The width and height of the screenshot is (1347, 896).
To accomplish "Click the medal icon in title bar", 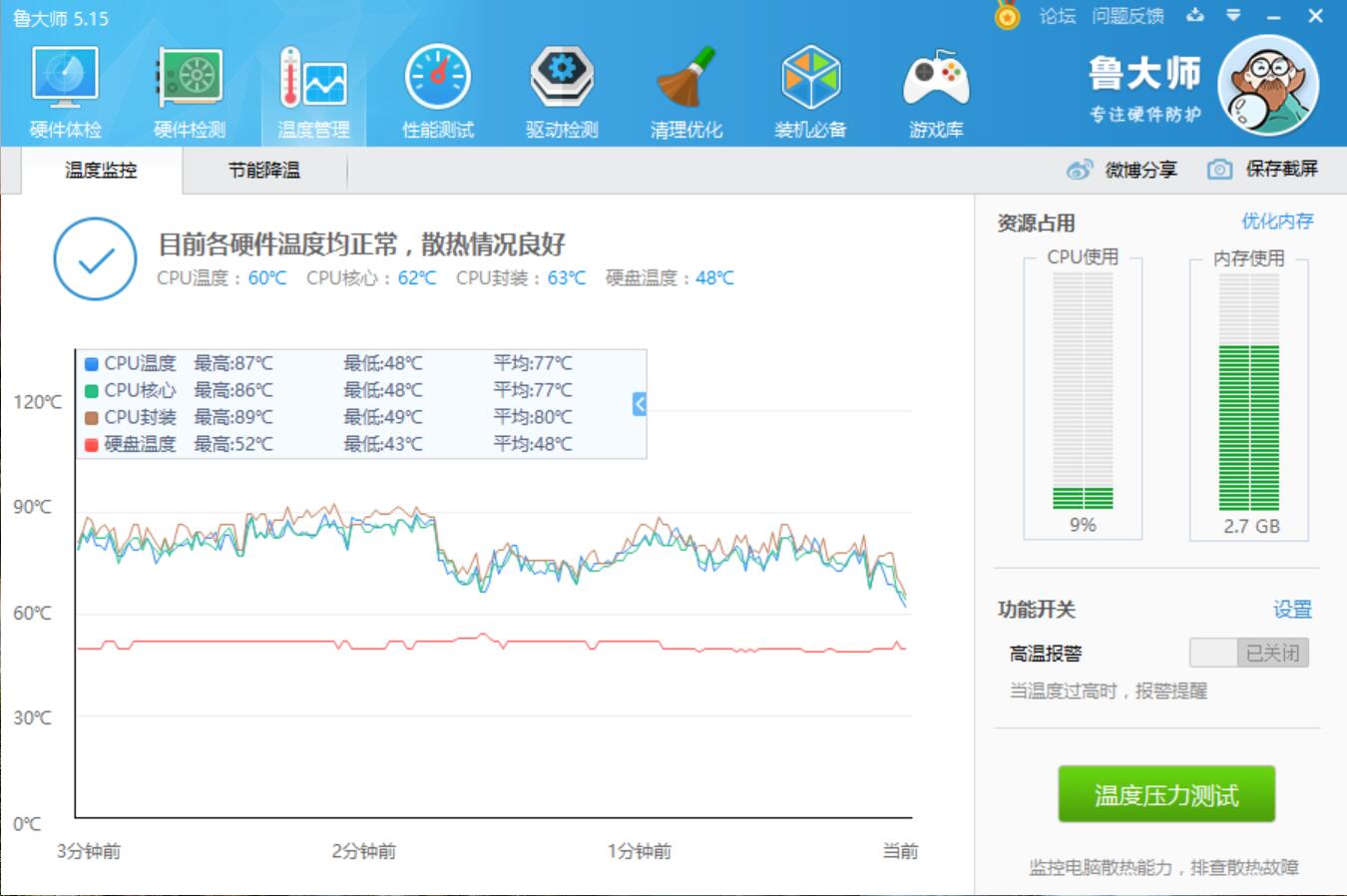I will click(1008, 16).
